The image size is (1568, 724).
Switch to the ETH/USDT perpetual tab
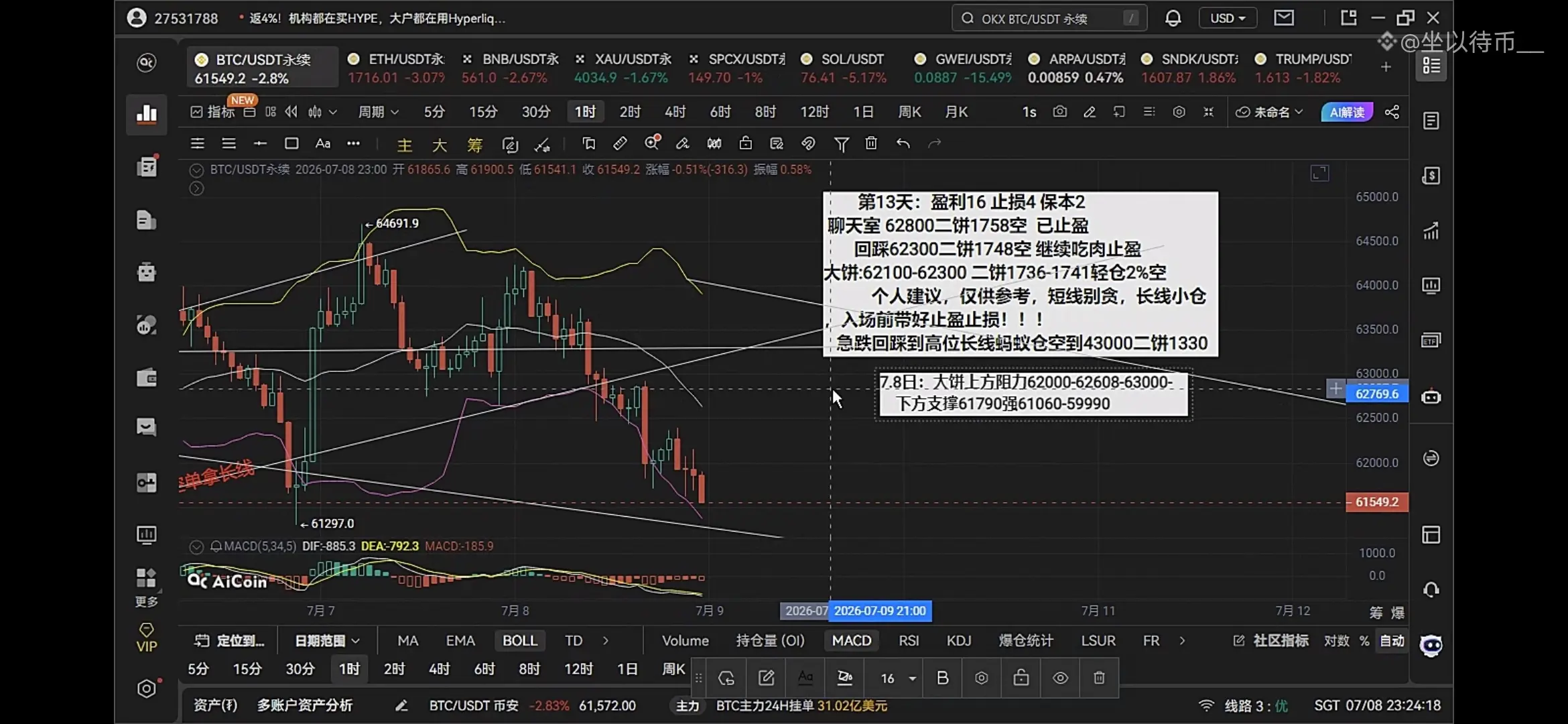click(396, 68)
